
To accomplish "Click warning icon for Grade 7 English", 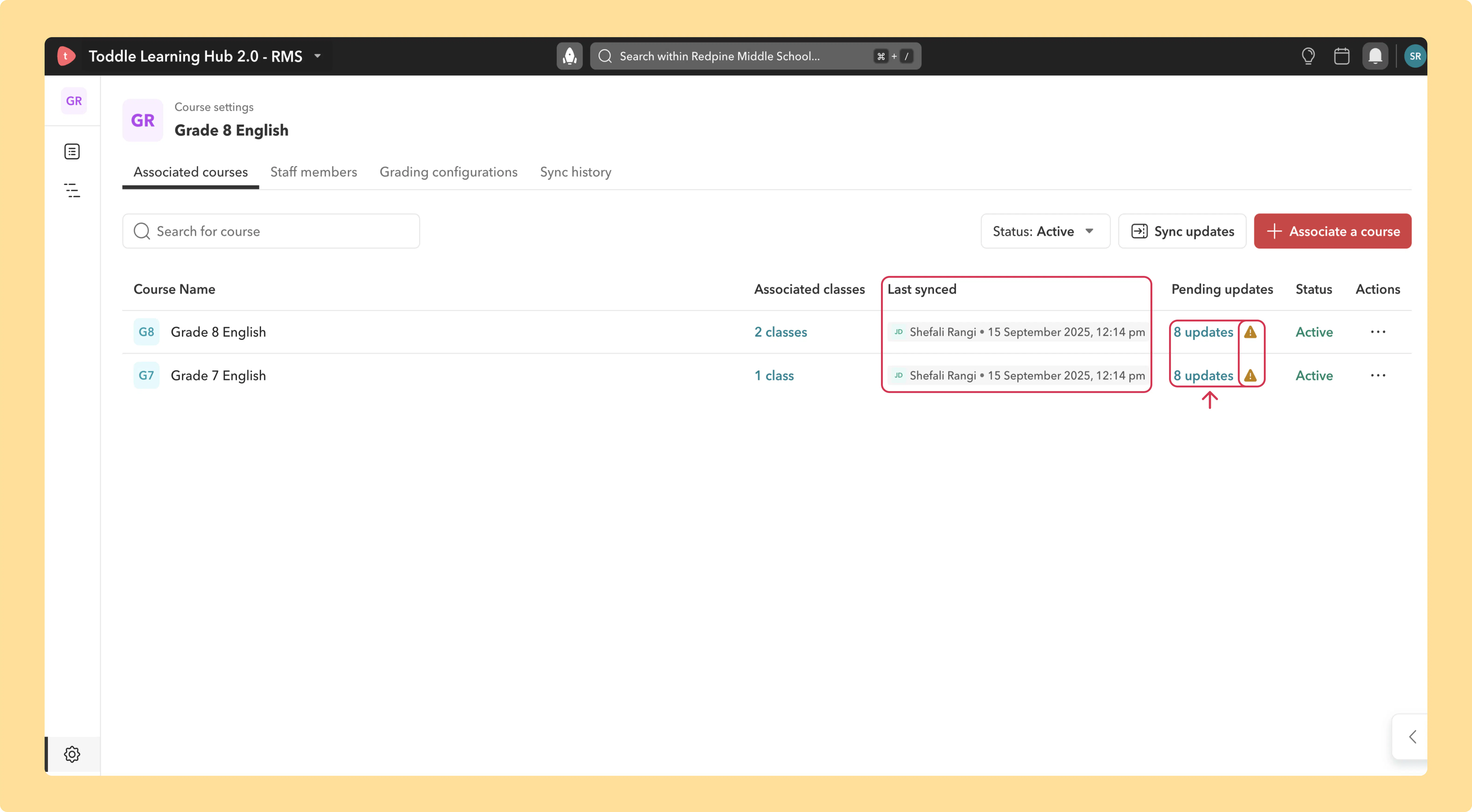I will tap(1250, 375).
